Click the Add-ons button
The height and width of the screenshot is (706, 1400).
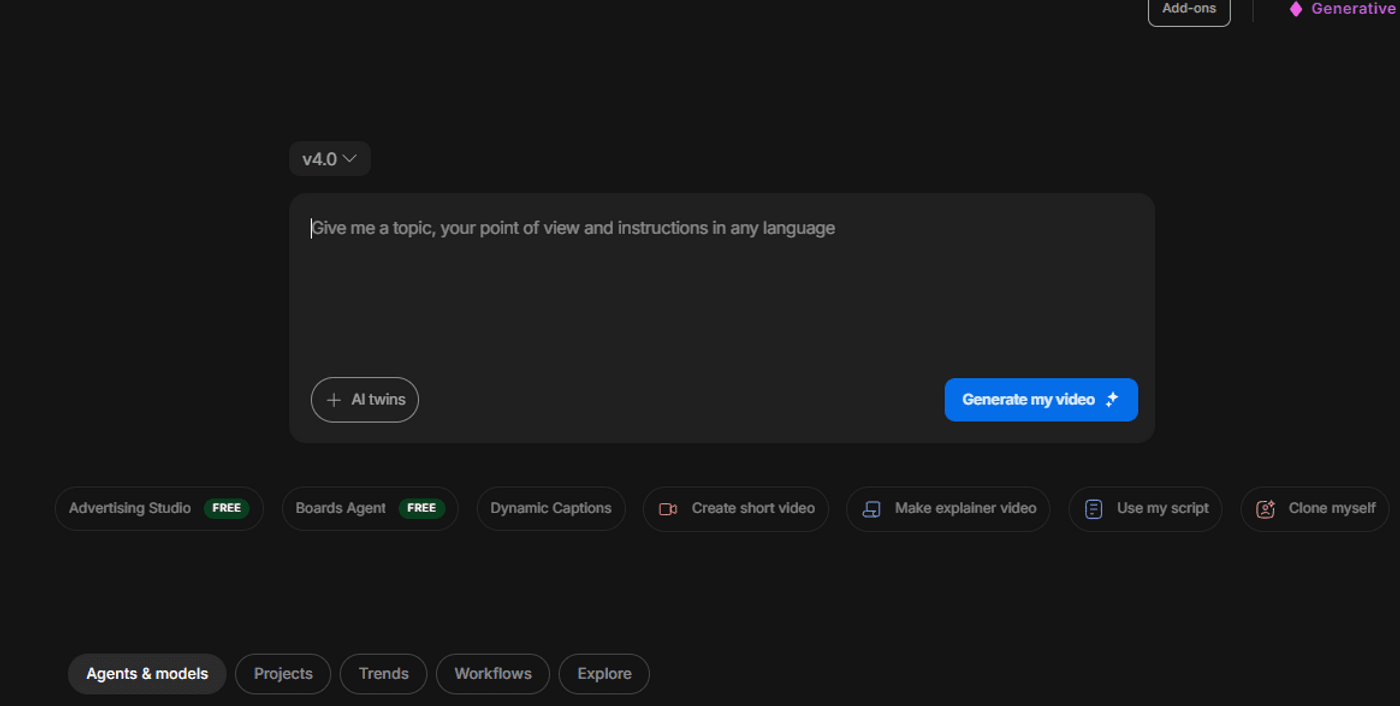click(1188, 9)
